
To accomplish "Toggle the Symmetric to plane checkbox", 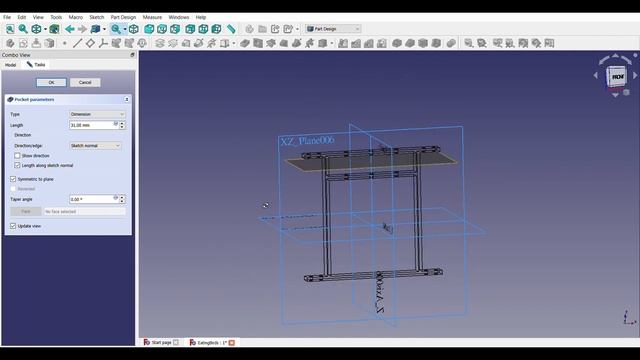I will pos(13,179).
